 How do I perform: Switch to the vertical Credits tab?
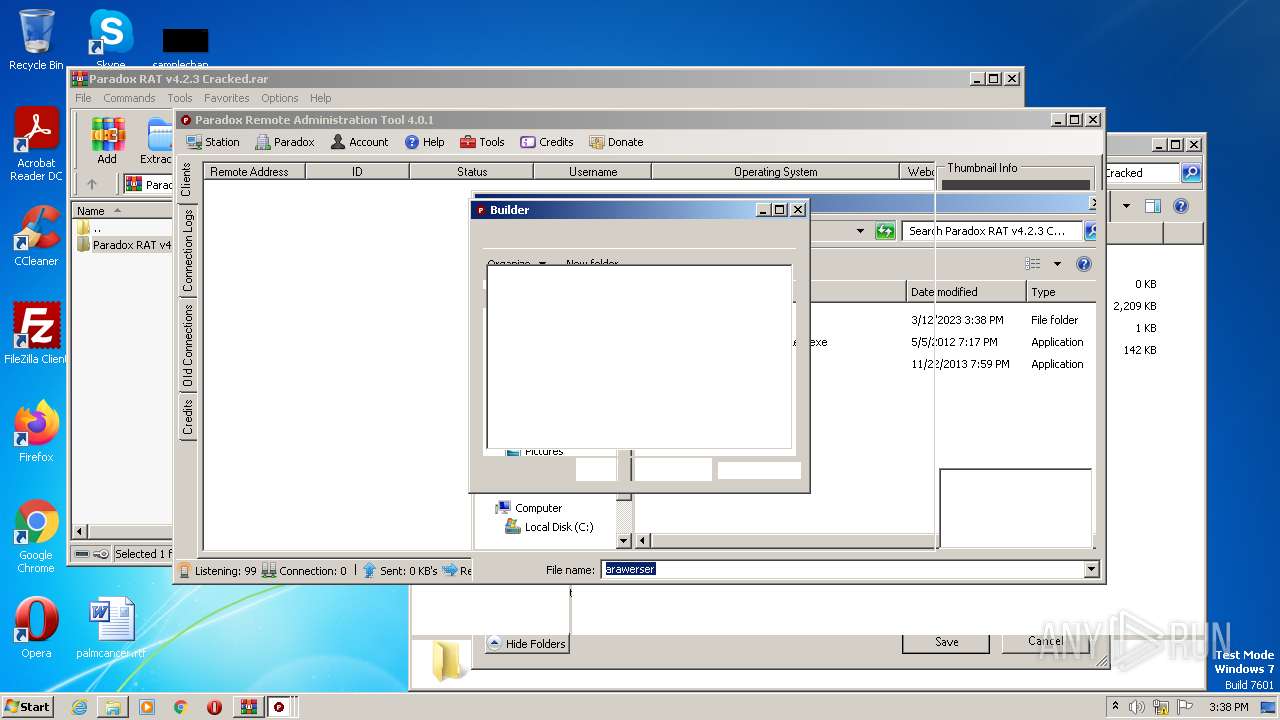click(x=186, y=416)
